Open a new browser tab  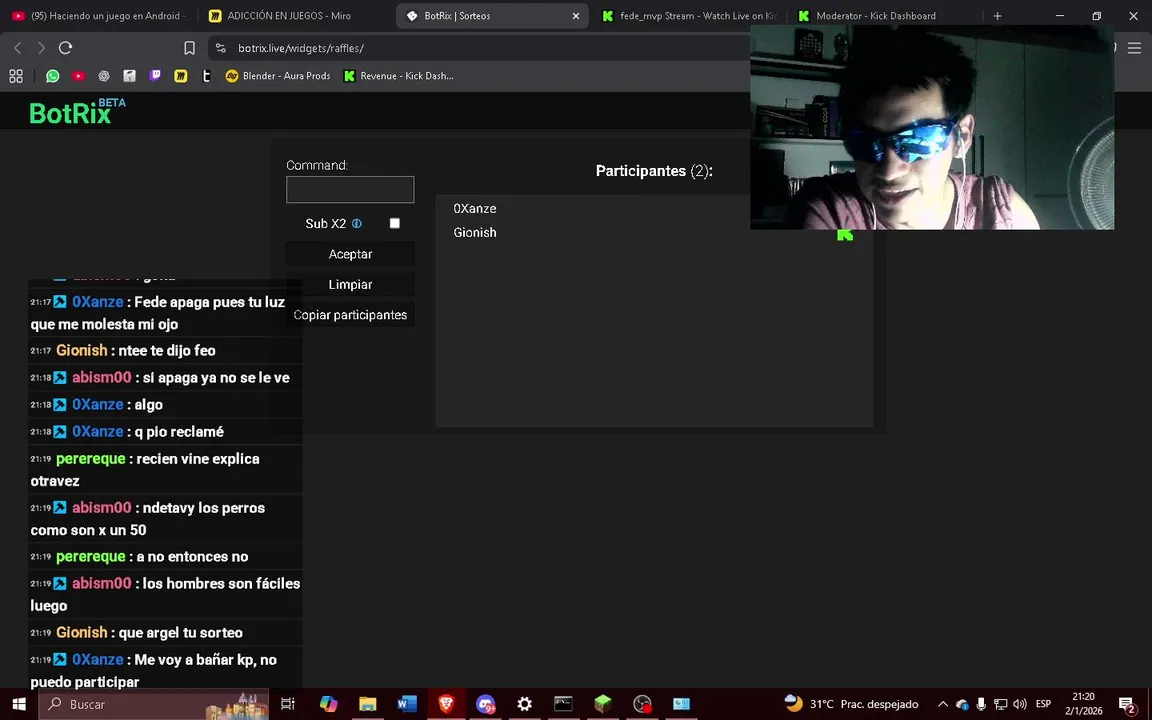coord(997,15)
